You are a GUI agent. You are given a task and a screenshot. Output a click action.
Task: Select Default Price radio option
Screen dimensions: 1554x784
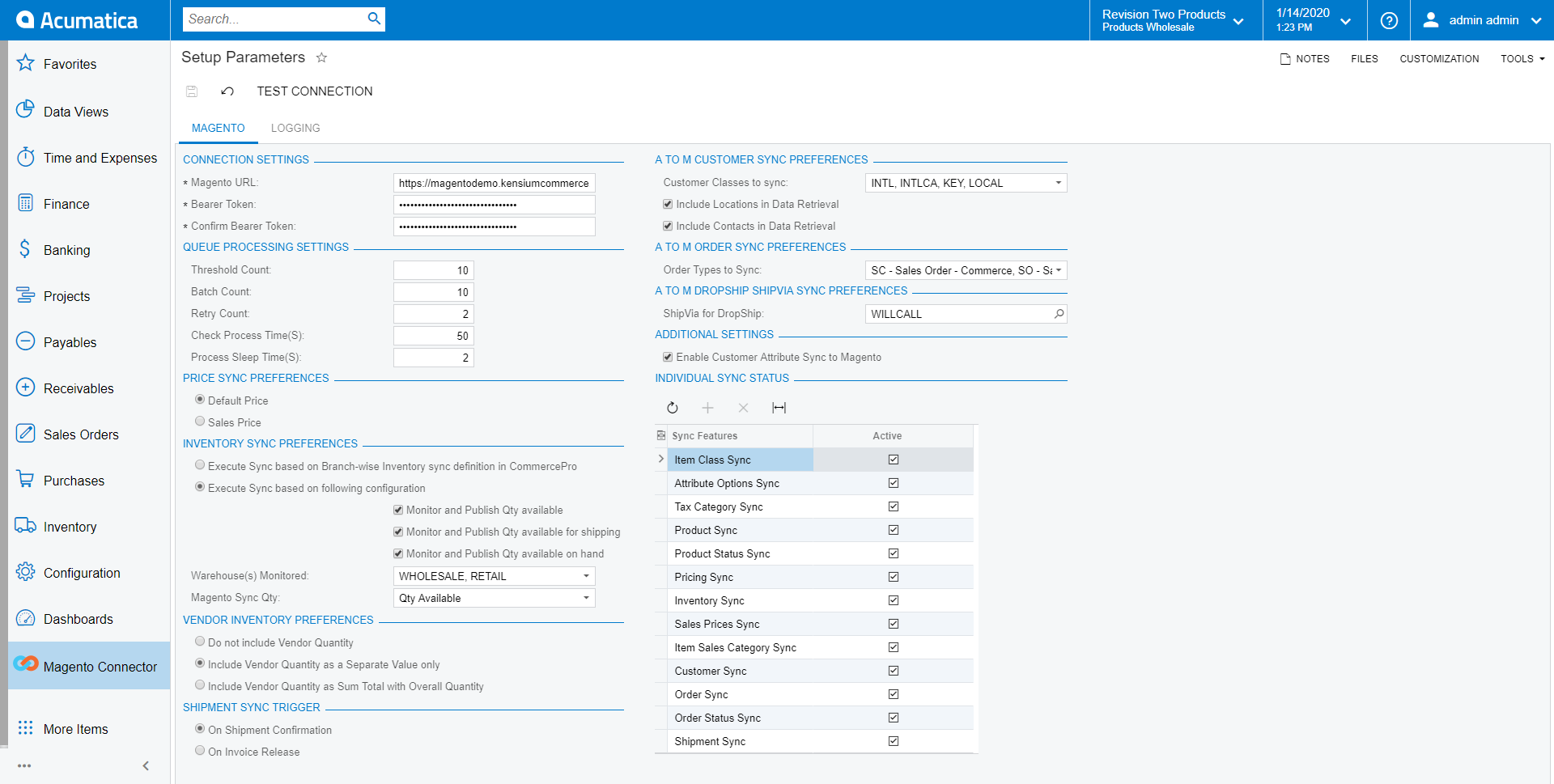point(200,400)
